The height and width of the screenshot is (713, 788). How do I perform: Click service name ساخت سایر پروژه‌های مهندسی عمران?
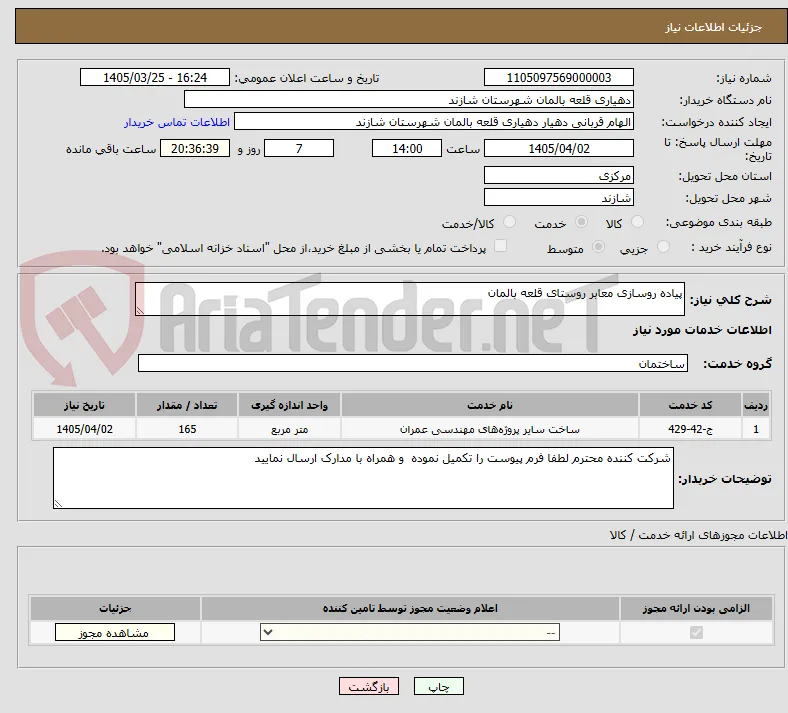coord(490,429)
